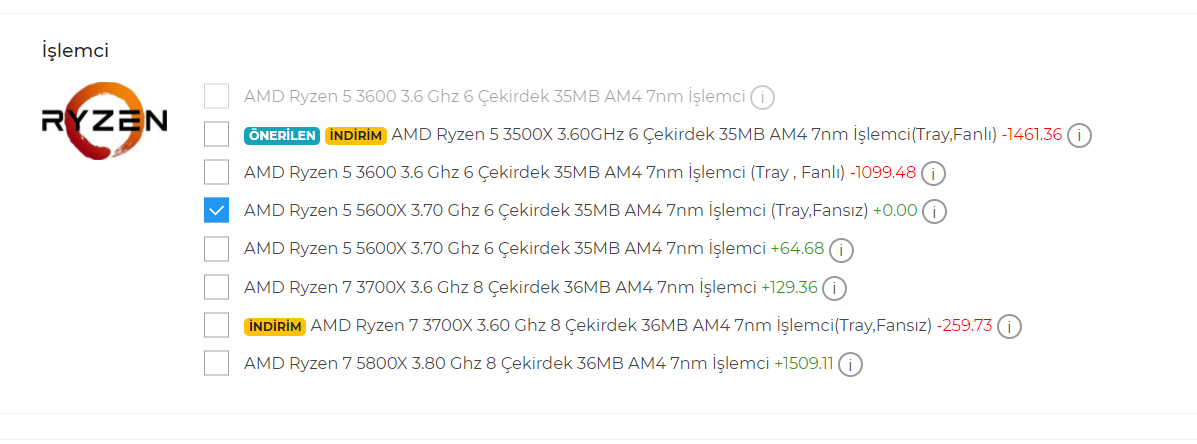Show info for Ryzen 5 5600X +64.68
Viewport: 1197px width, 444px height.
point(841,250)
